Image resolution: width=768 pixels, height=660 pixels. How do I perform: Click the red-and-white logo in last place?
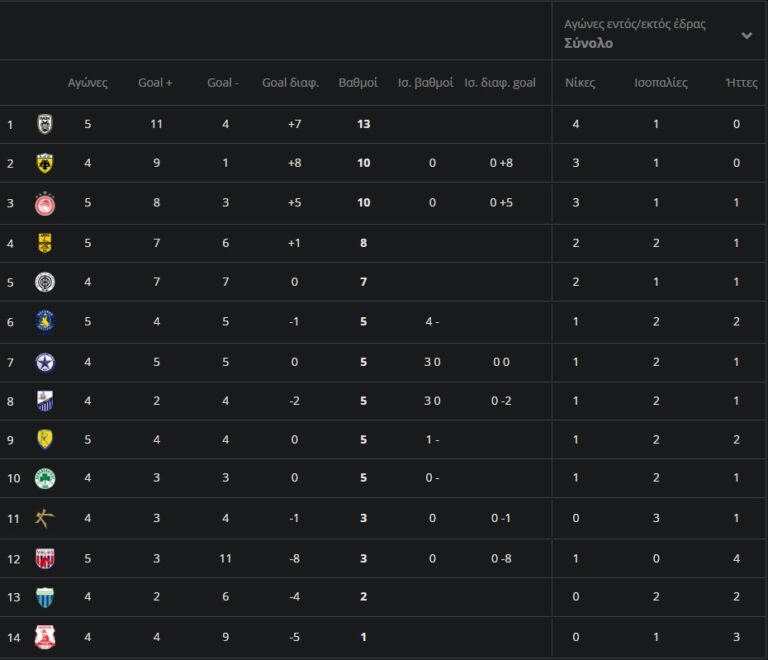(45, 637)
